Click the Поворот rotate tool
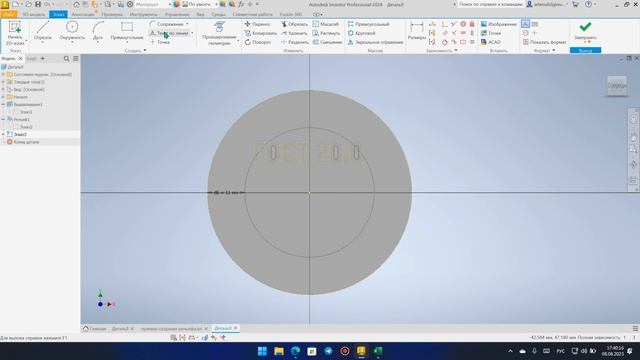The height and width of the screenshot is (360, 640). coord(258,42)
